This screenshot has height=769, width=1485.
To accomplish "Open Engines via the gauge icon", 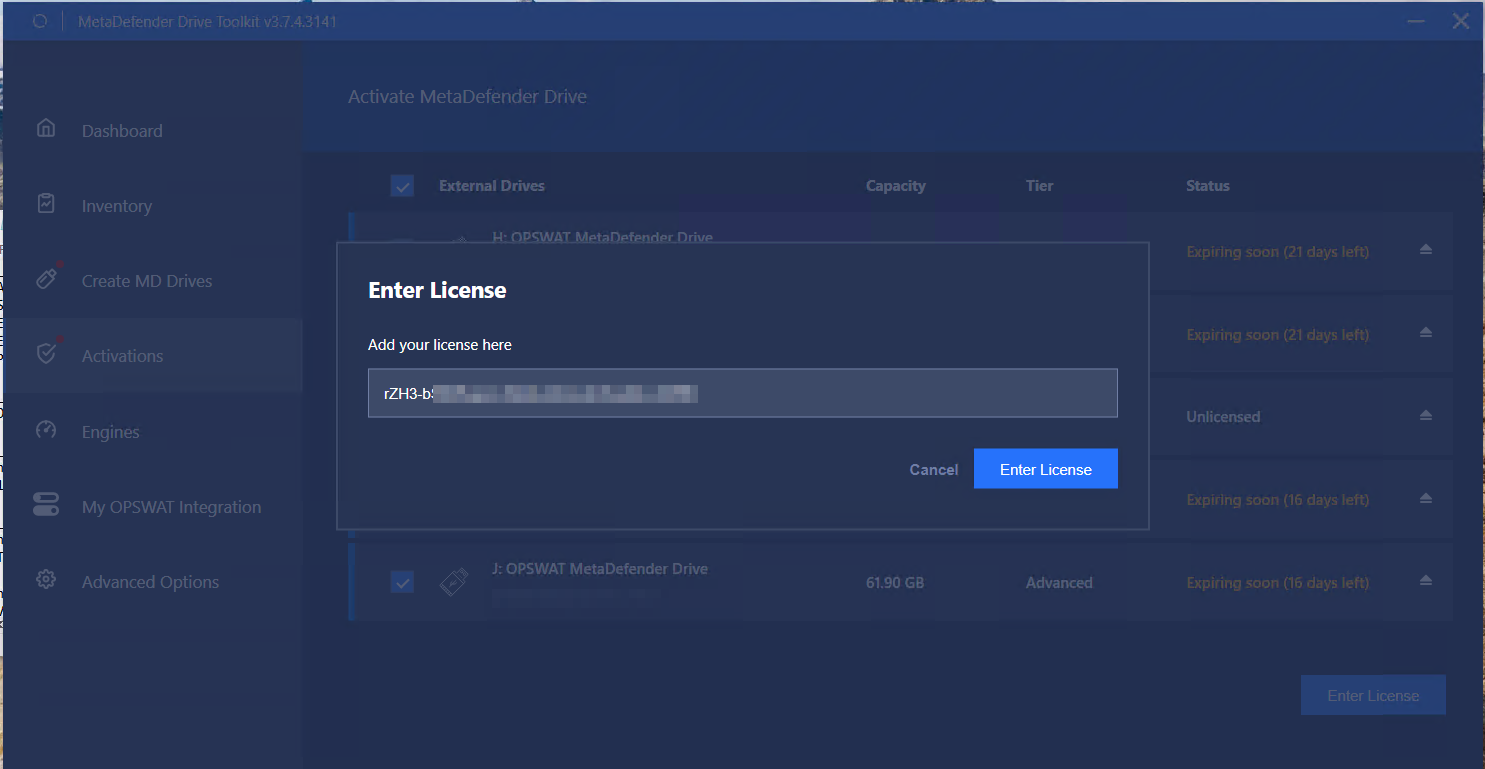I will pos(45,430).
